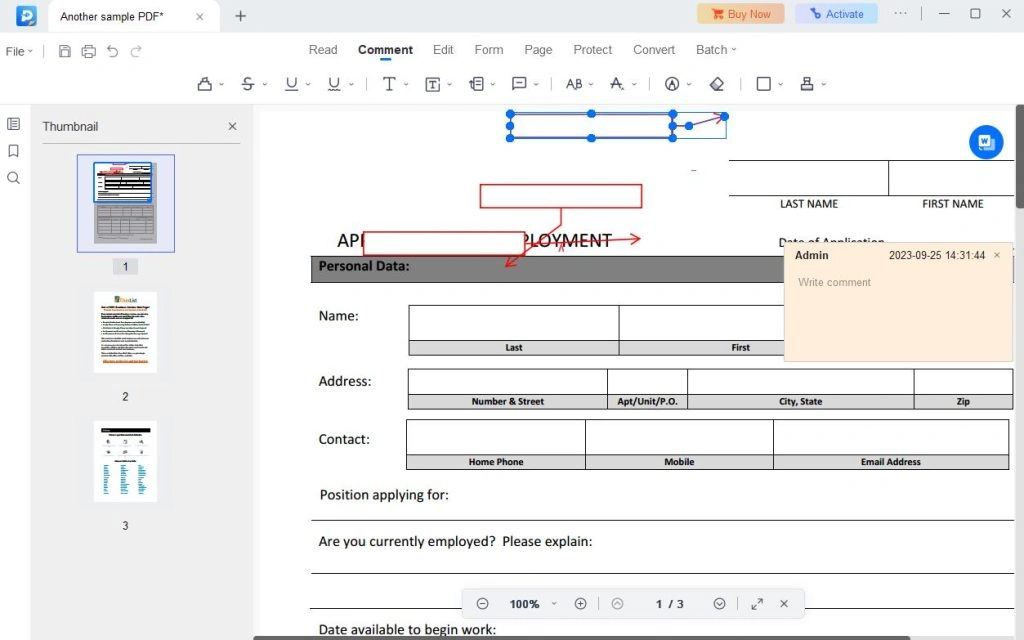
Task: Close the Thumbnail panel
Action: point(232,126)
